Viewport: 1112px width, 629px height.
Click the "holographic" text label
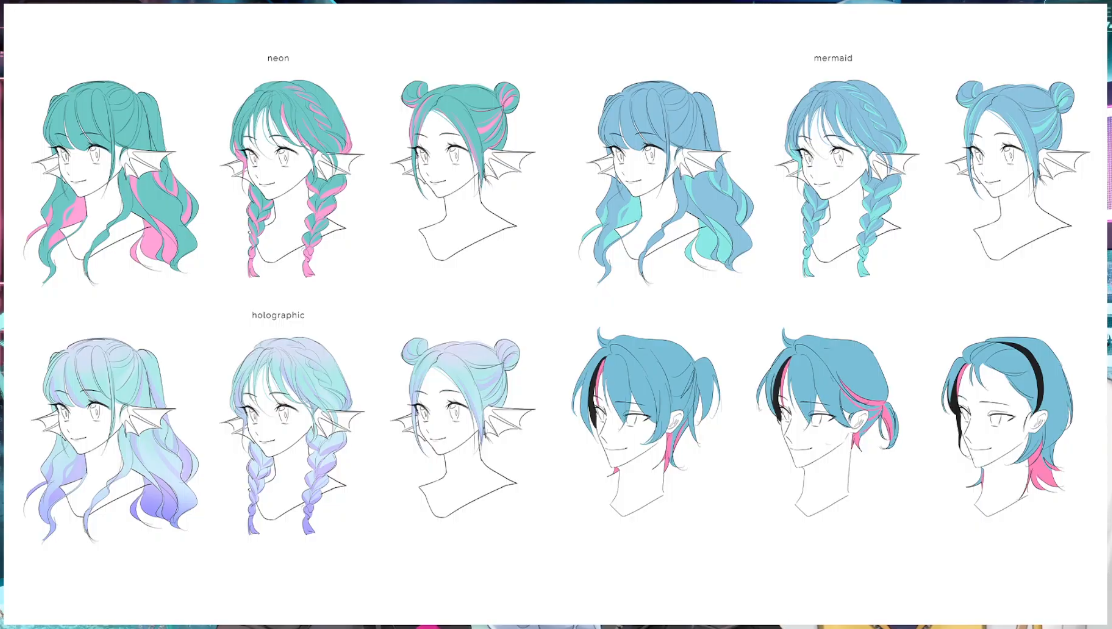(278, 315)
